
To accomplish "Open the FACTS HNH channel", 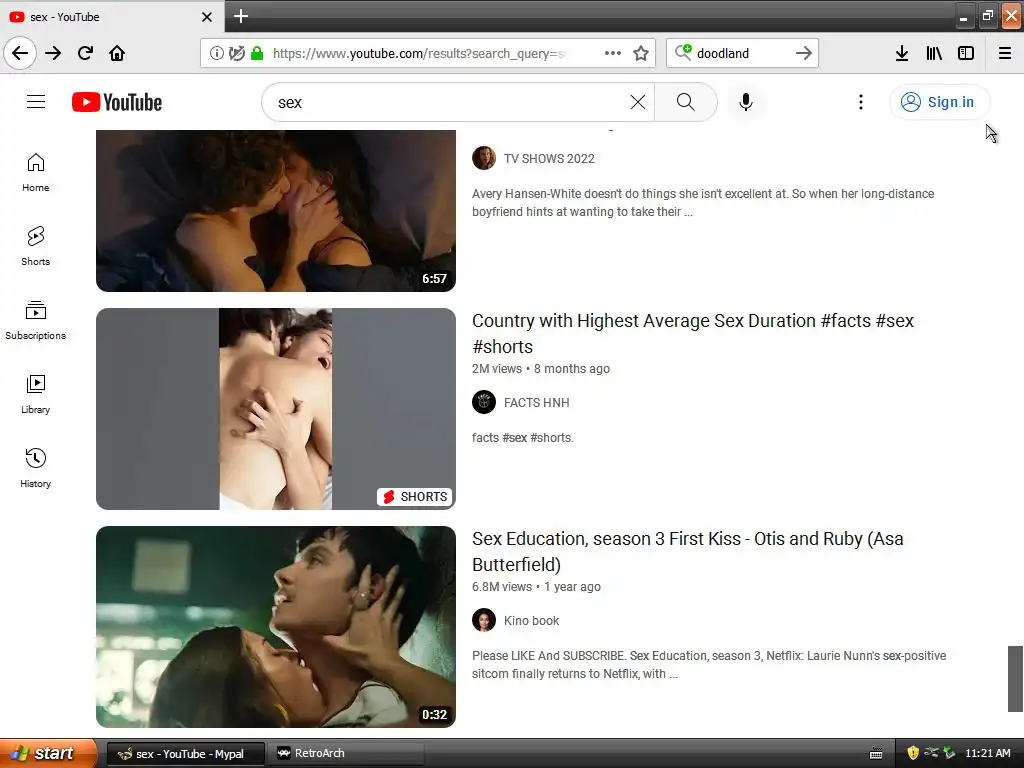I will [x=536, y=403].
